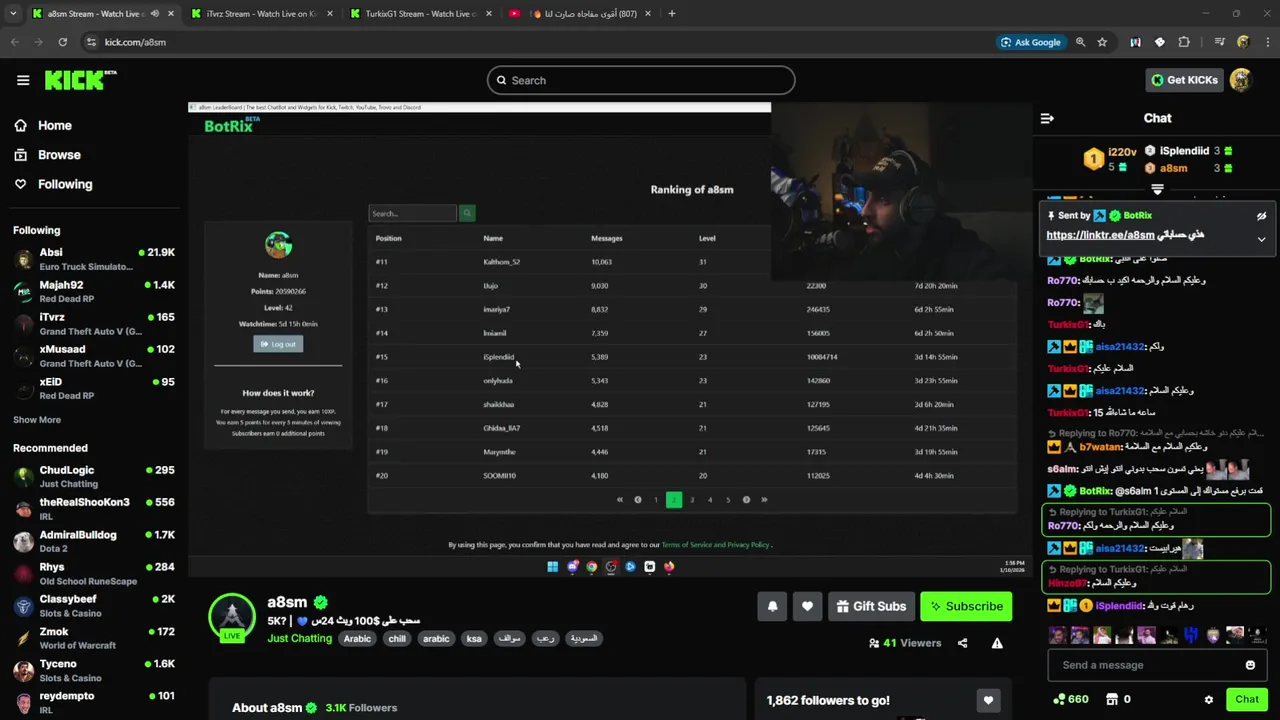
Task: Open the linktr.ee/a8sm pinned link
Action: [1100, 235]
